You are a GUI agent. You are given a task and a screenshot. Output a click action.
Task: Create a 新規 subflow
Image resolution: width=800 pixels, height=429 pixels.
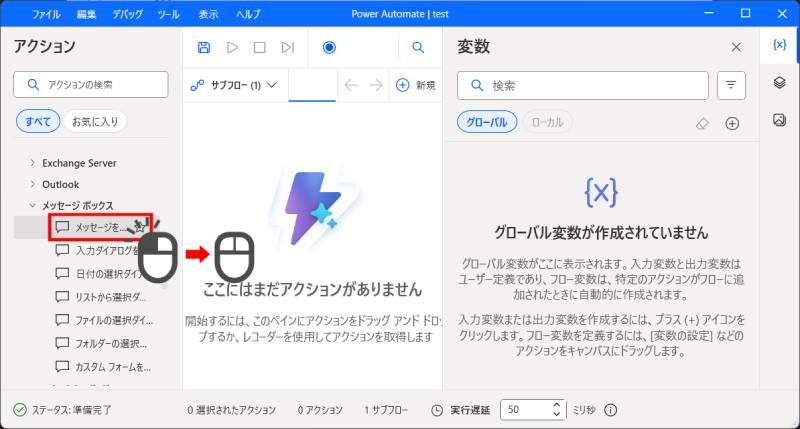click(416, 85)
